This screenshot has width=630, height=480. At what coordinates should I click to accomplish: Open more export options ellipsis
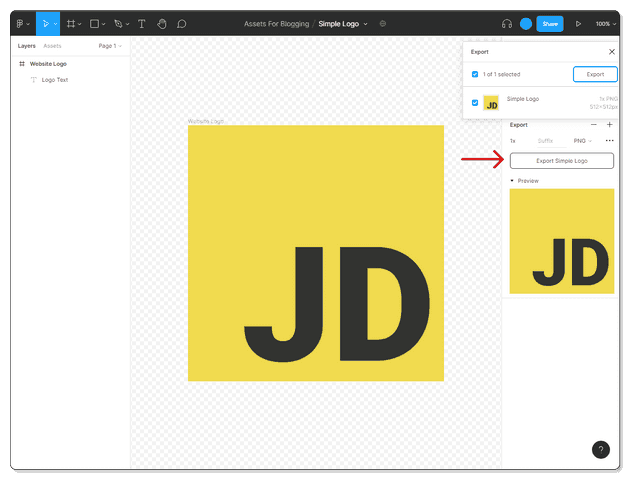tap(610, 141)
